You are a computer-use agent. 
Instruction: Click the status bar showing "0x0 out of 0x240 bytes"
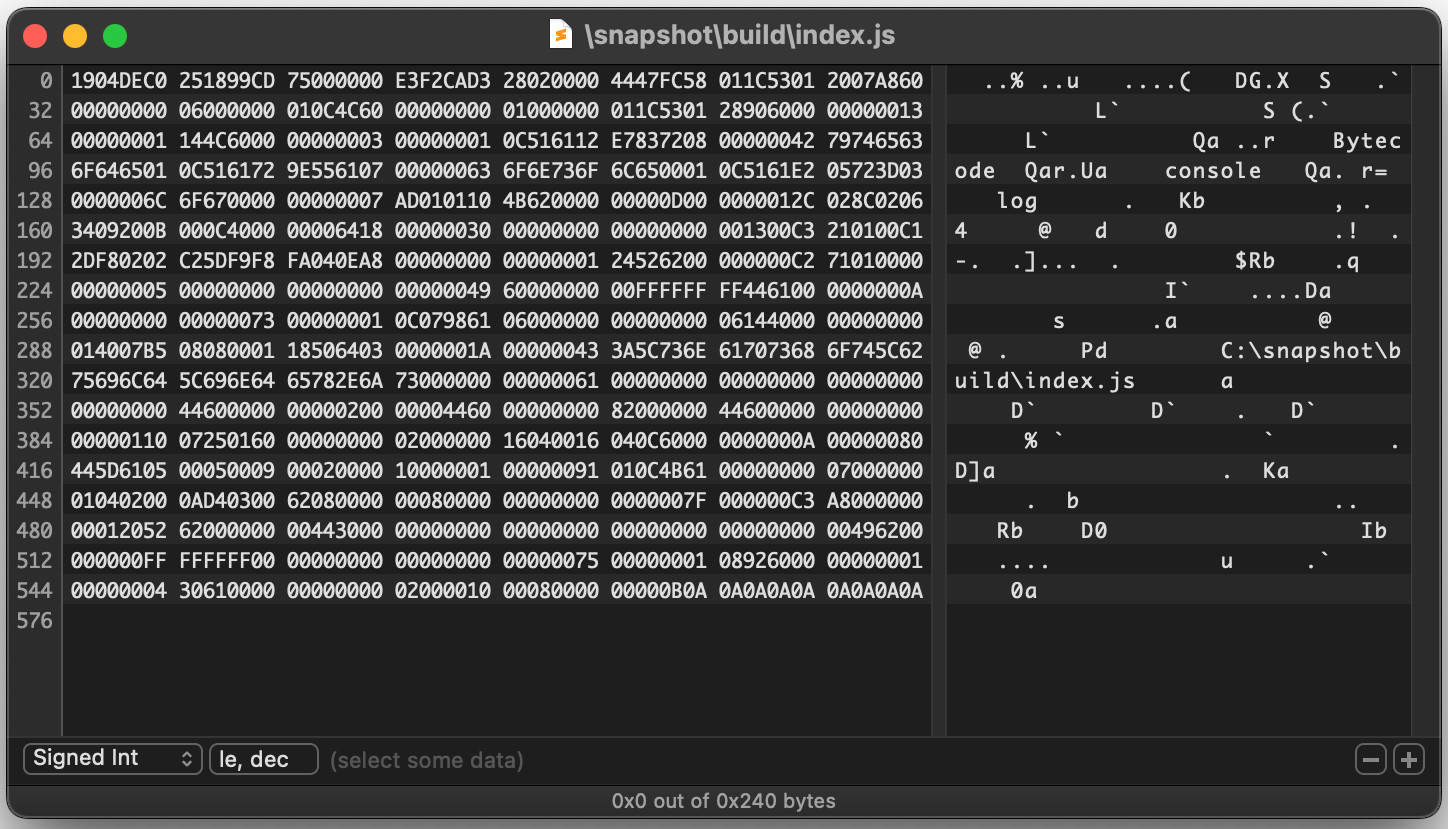click(x=724, y=801)
